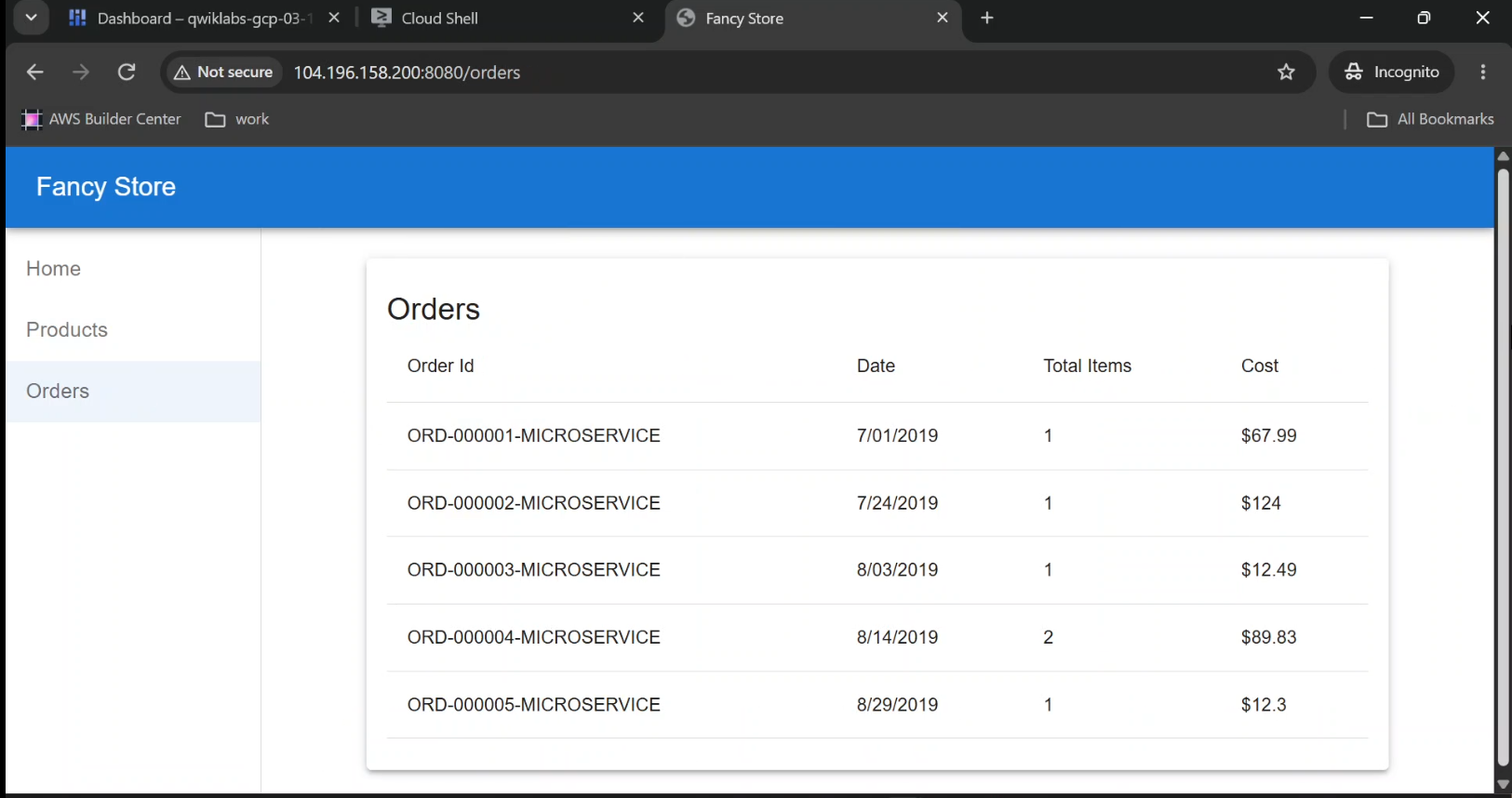This screenshot has height=798, width=1512.
Task: Focus the address bar URL
Action: pos(407,73)
